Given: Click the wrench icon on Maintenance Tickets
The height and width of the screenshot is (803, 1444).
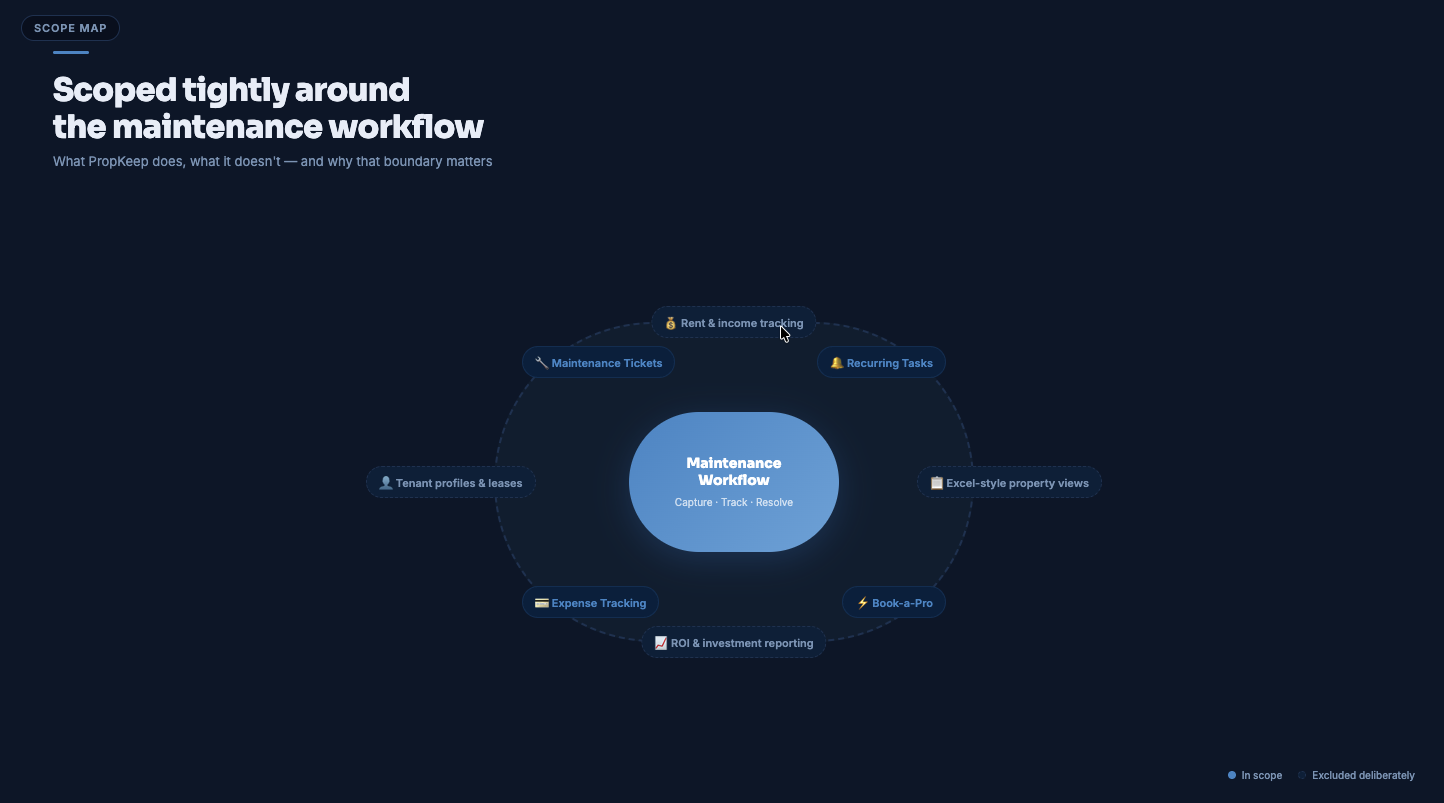Looking at the screenshot, I should pos(541,362).
